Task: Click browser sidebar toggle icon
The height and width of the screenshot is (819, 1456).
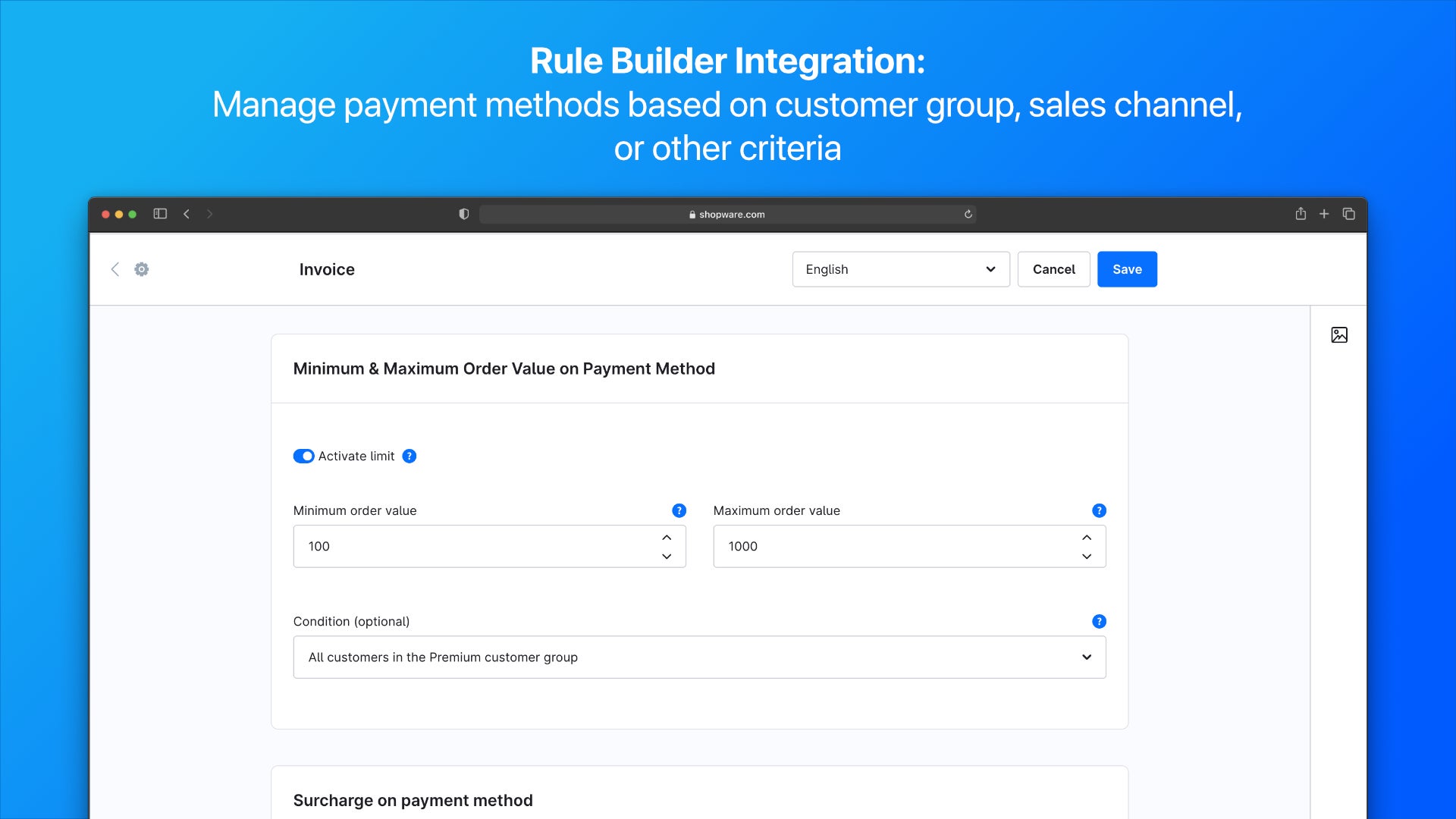Action: click(x=160, y=214)
